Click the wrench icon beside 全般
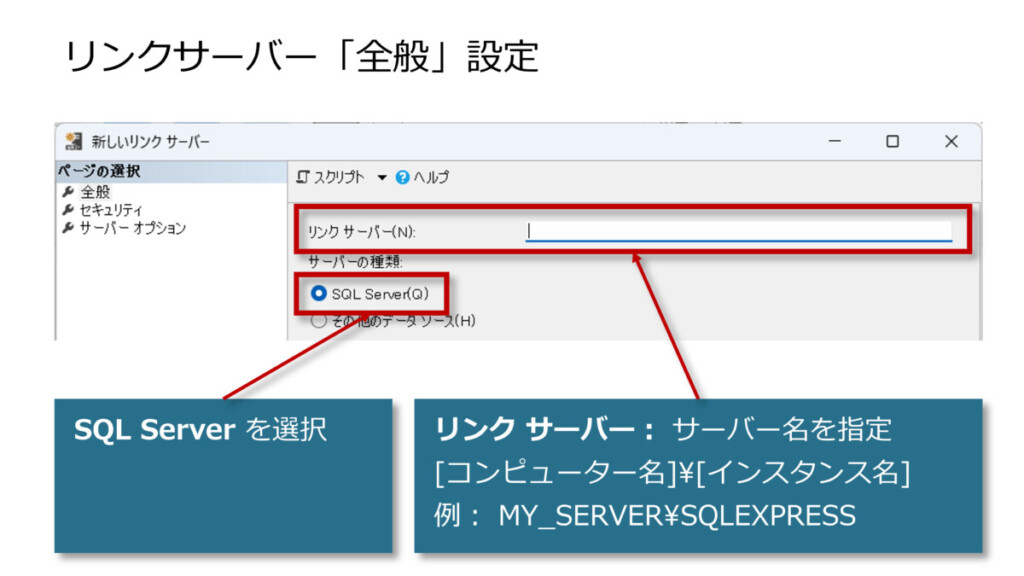This screenshot has width=1024, height=576. 68,192
